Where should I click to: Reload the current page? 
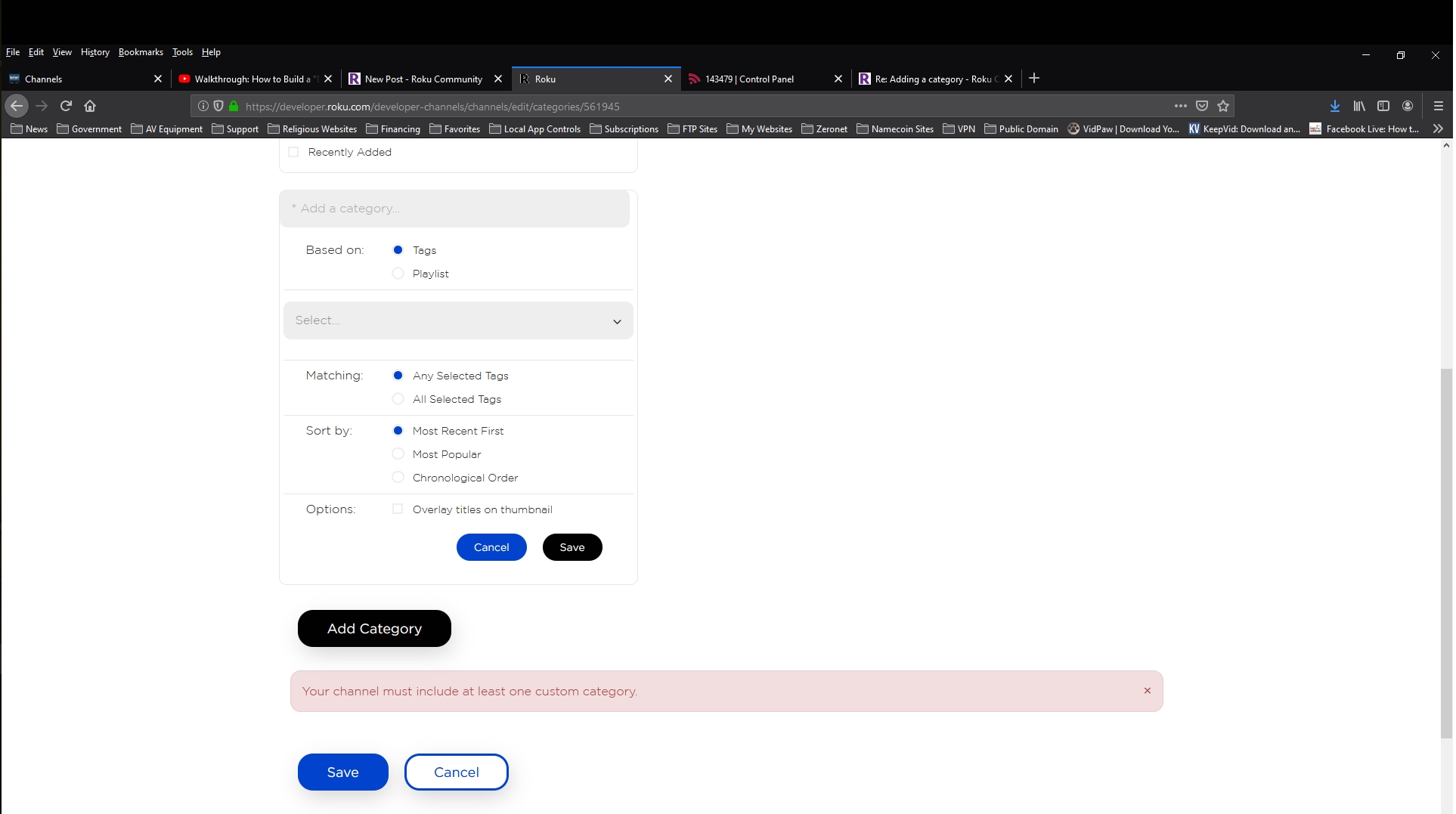tap(66, 106)
